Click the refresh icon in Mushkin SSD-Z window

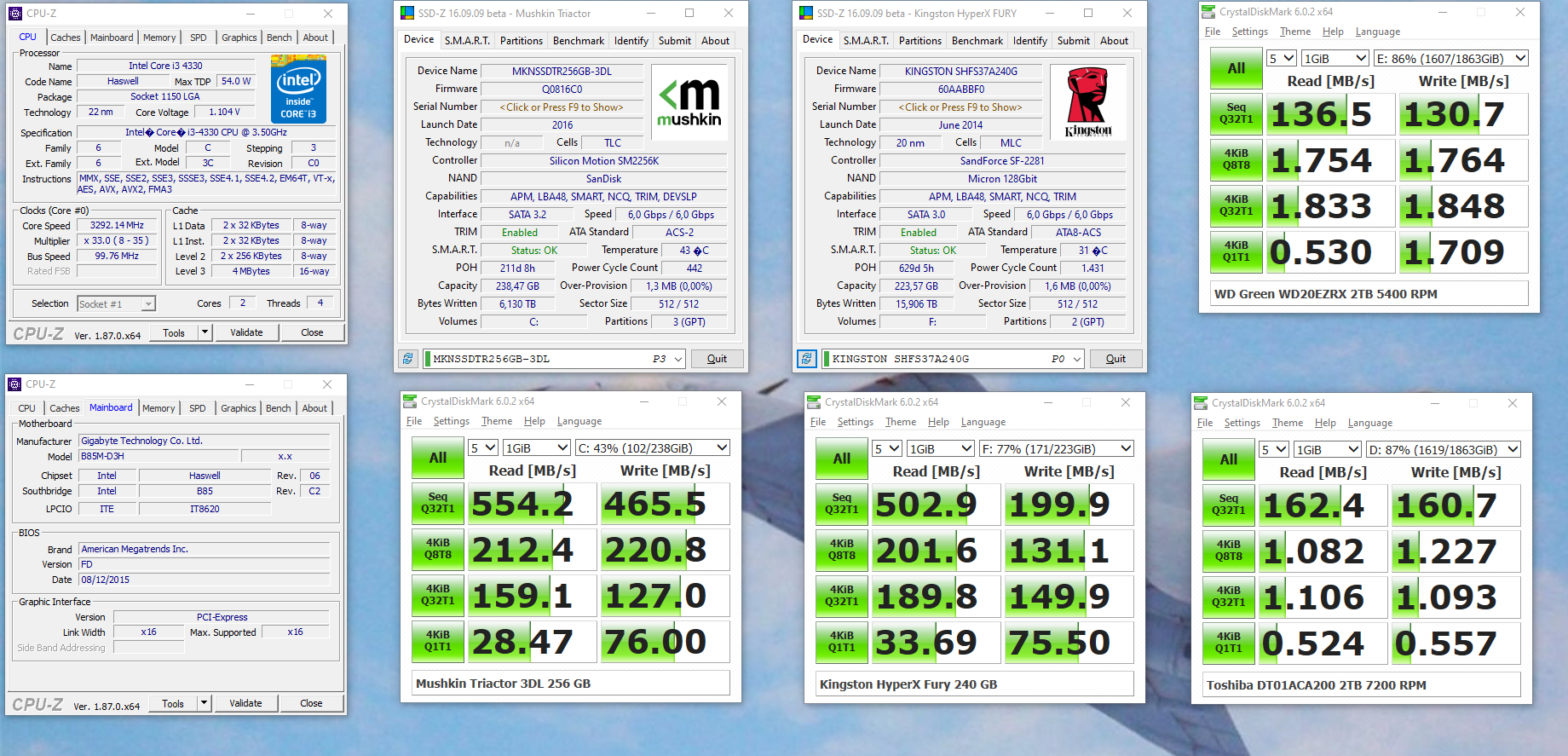407,359
